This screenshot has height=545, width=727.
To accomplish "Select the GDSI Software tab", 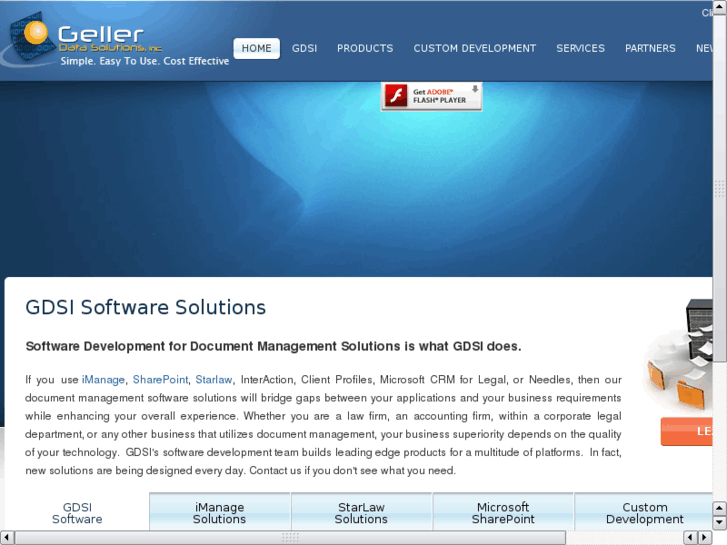I will pyautogui.click(x=77, y=513).
